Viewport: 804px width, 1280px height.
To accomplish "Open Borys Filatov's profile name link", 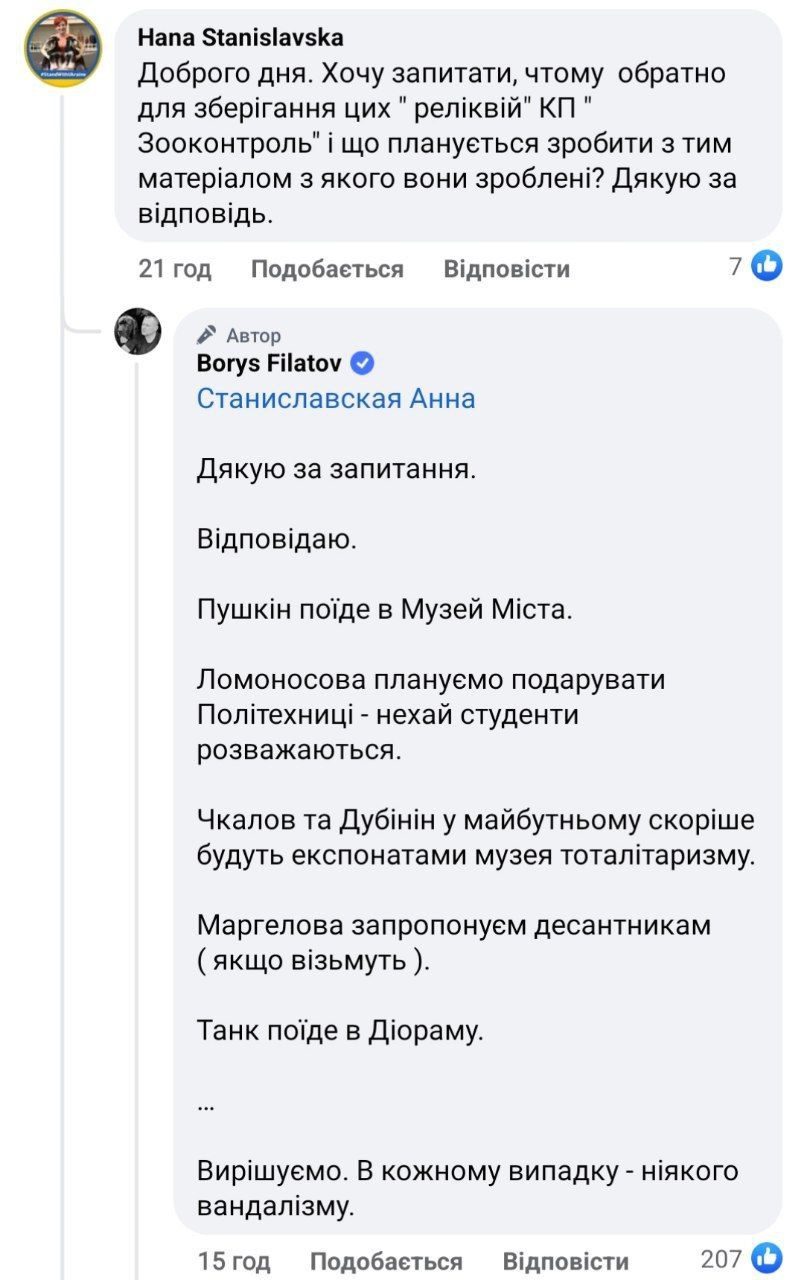I will point(268,363).
